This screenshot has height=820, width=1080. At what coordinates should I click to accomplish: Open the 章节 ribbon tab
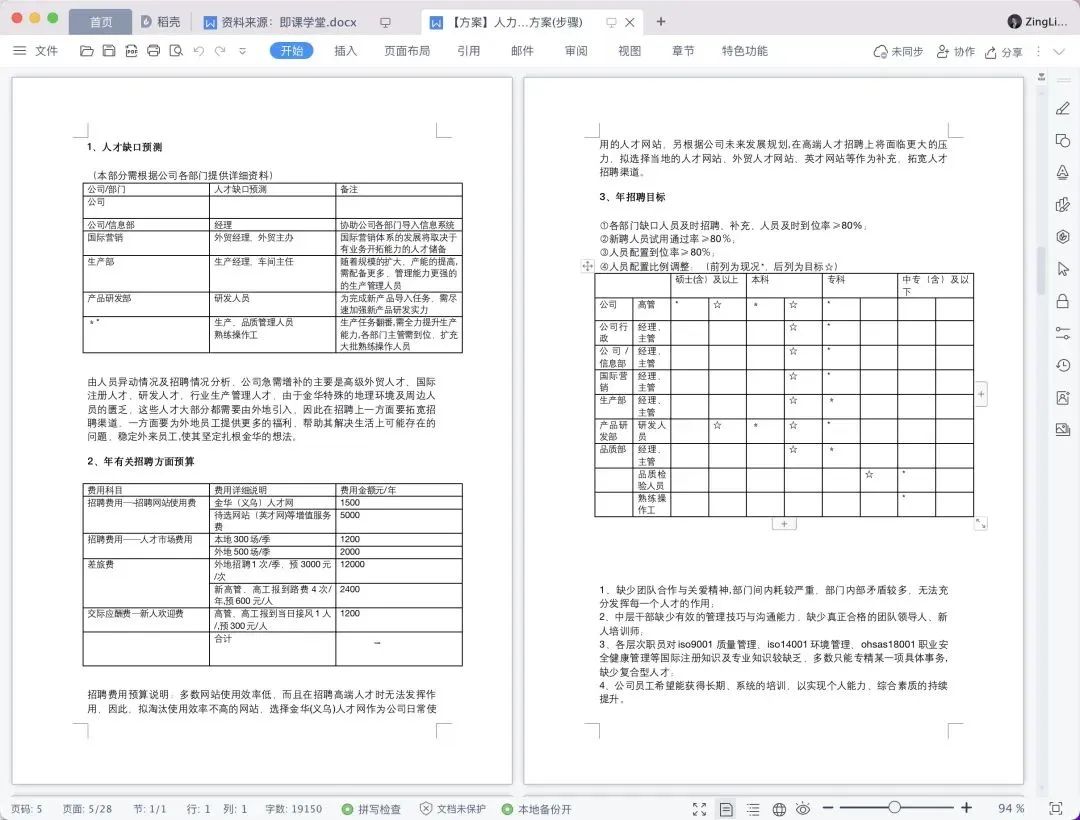[683, 51]
